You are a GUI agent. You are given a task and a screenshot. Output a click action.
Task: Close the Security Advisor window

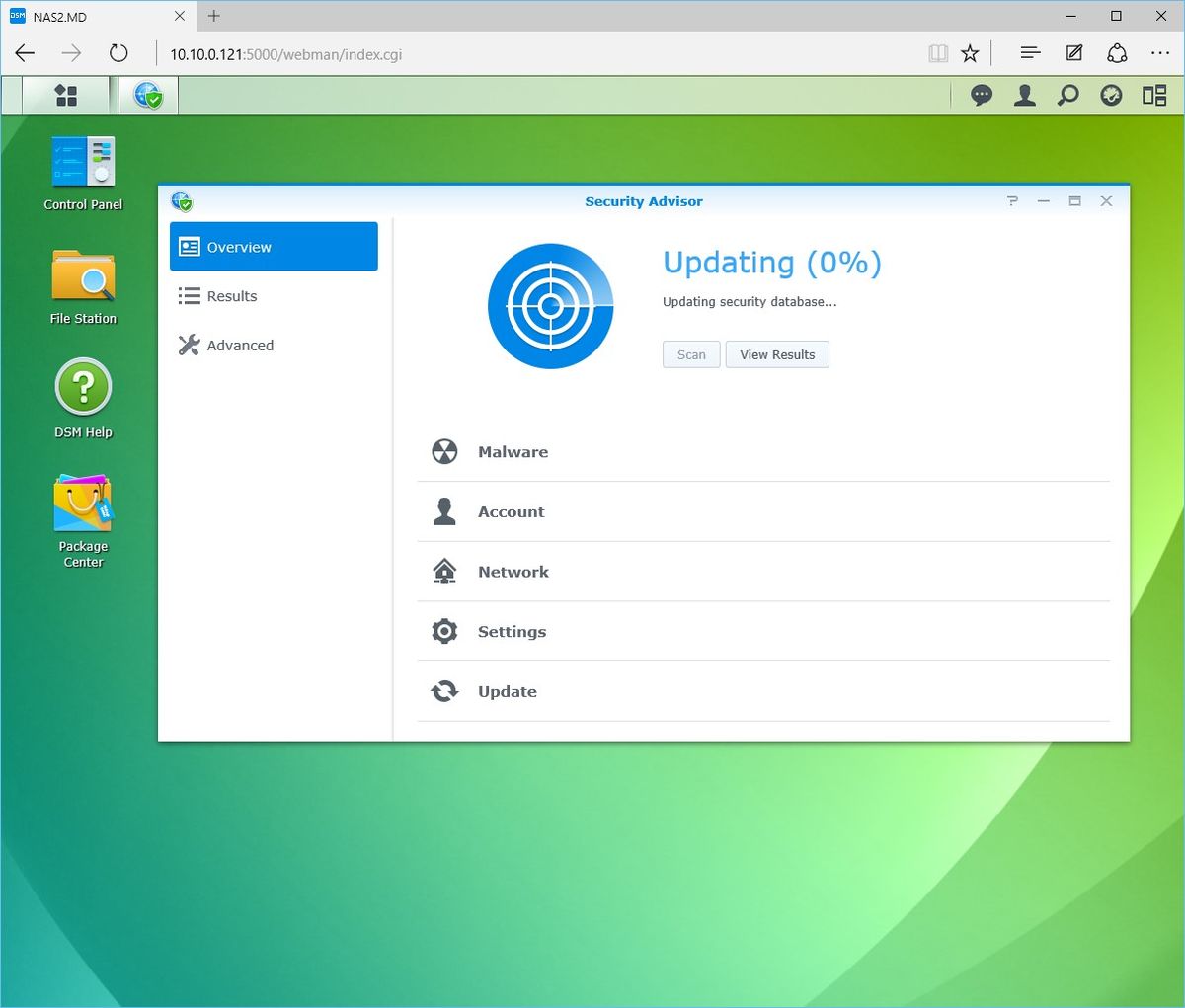pos(1106,201)
